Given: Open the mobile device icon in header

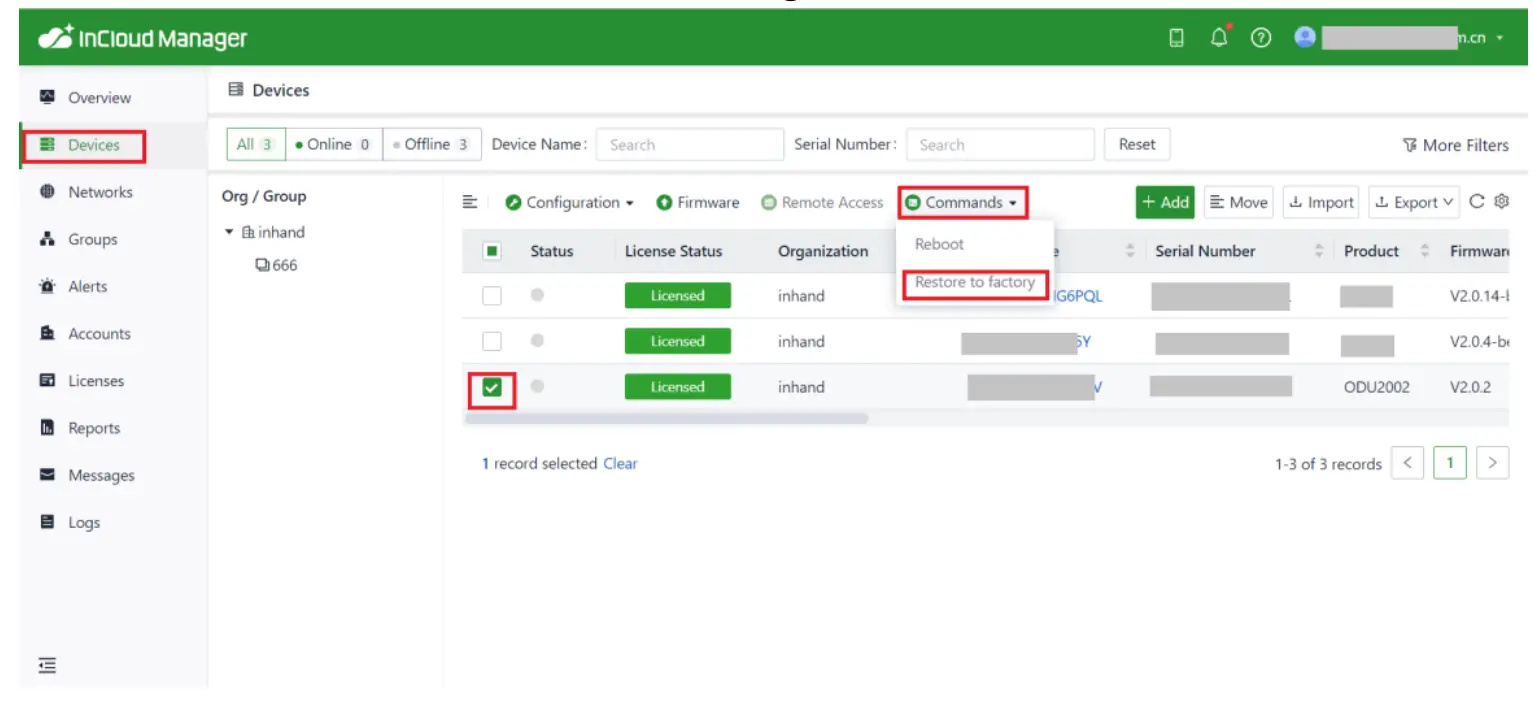Looking at the screenshot, I should [x=1177, y=38].
